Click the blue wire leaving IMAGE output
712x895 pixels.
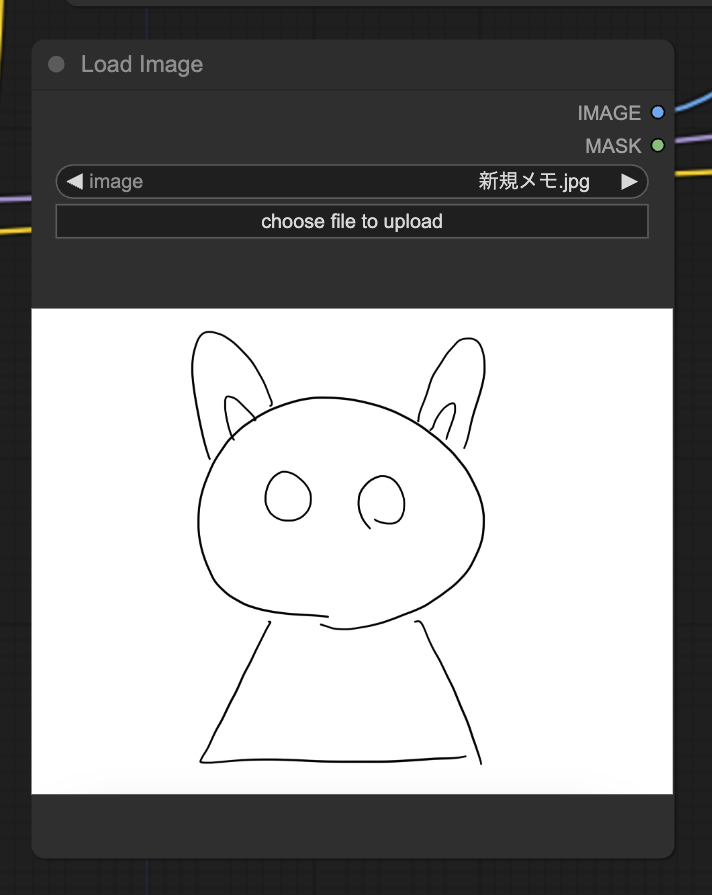tap(692, 101)
